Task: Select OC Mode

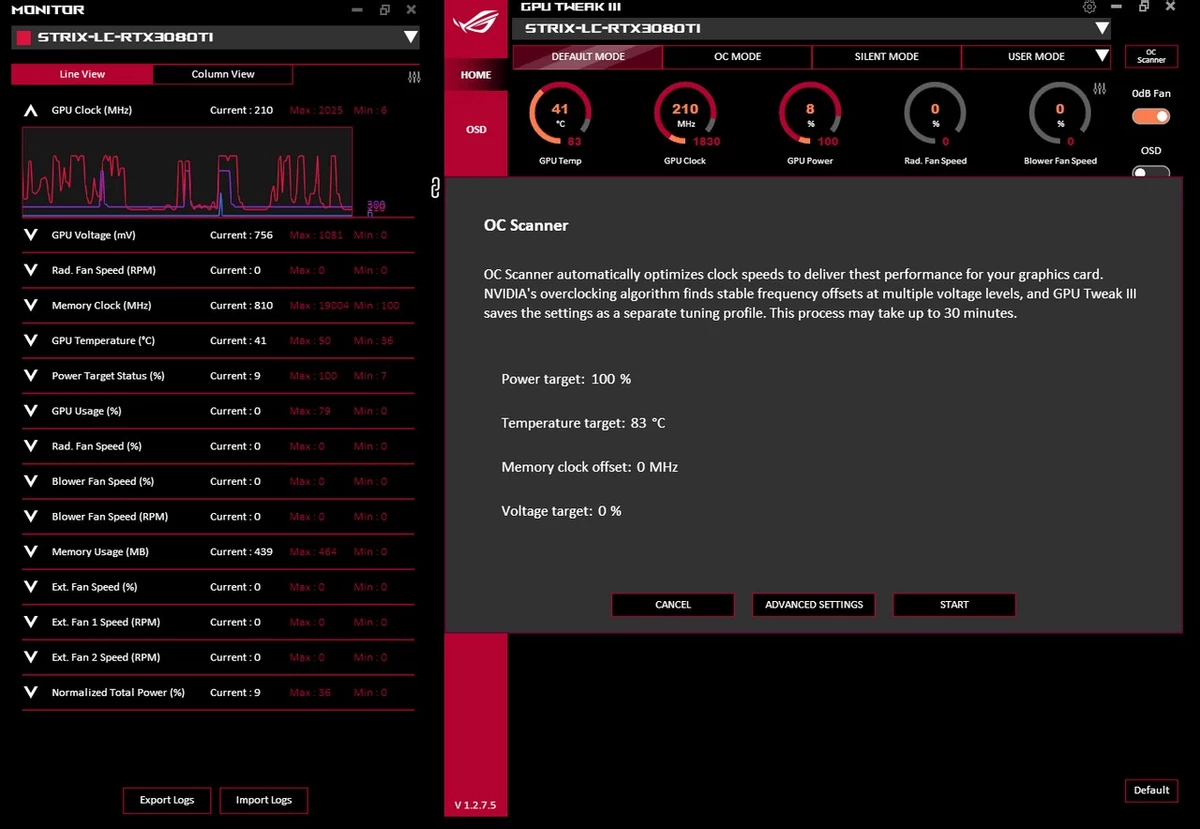Action: tap(737, 57)
